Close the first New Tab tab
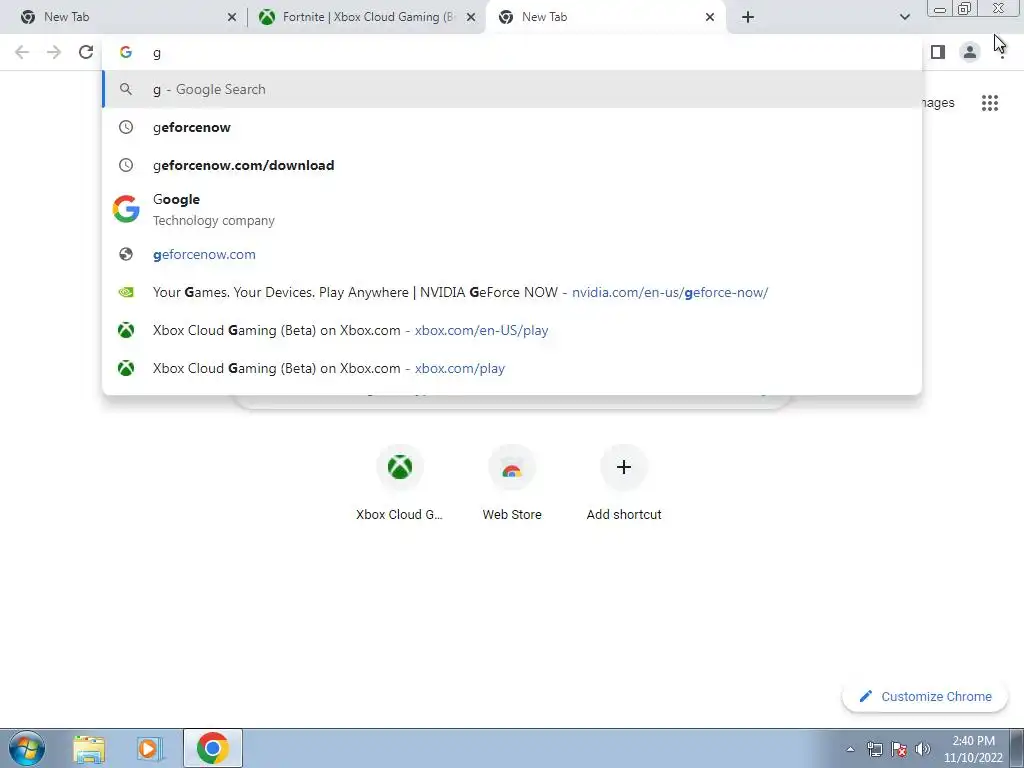1024x768 pixels. pos(232,17)
